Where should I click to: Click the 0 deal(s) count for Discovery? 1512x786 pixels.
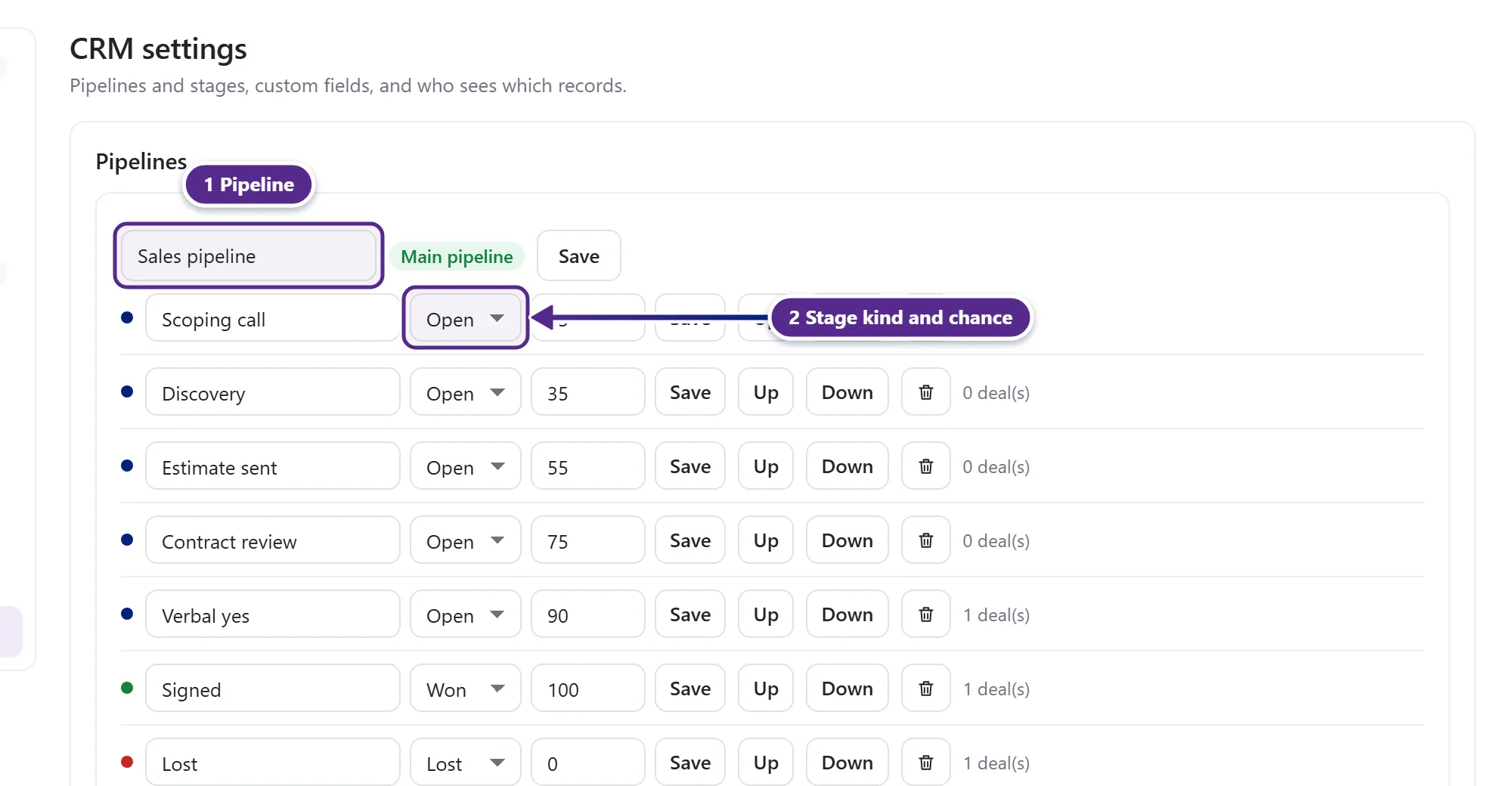[996, 392]
